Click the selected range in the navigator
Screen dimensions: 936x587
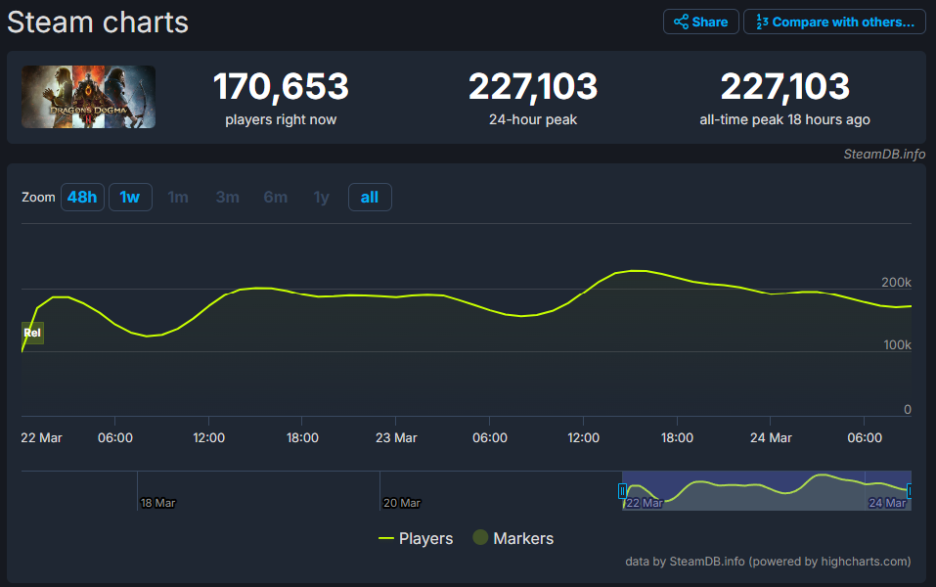(766, 491)
